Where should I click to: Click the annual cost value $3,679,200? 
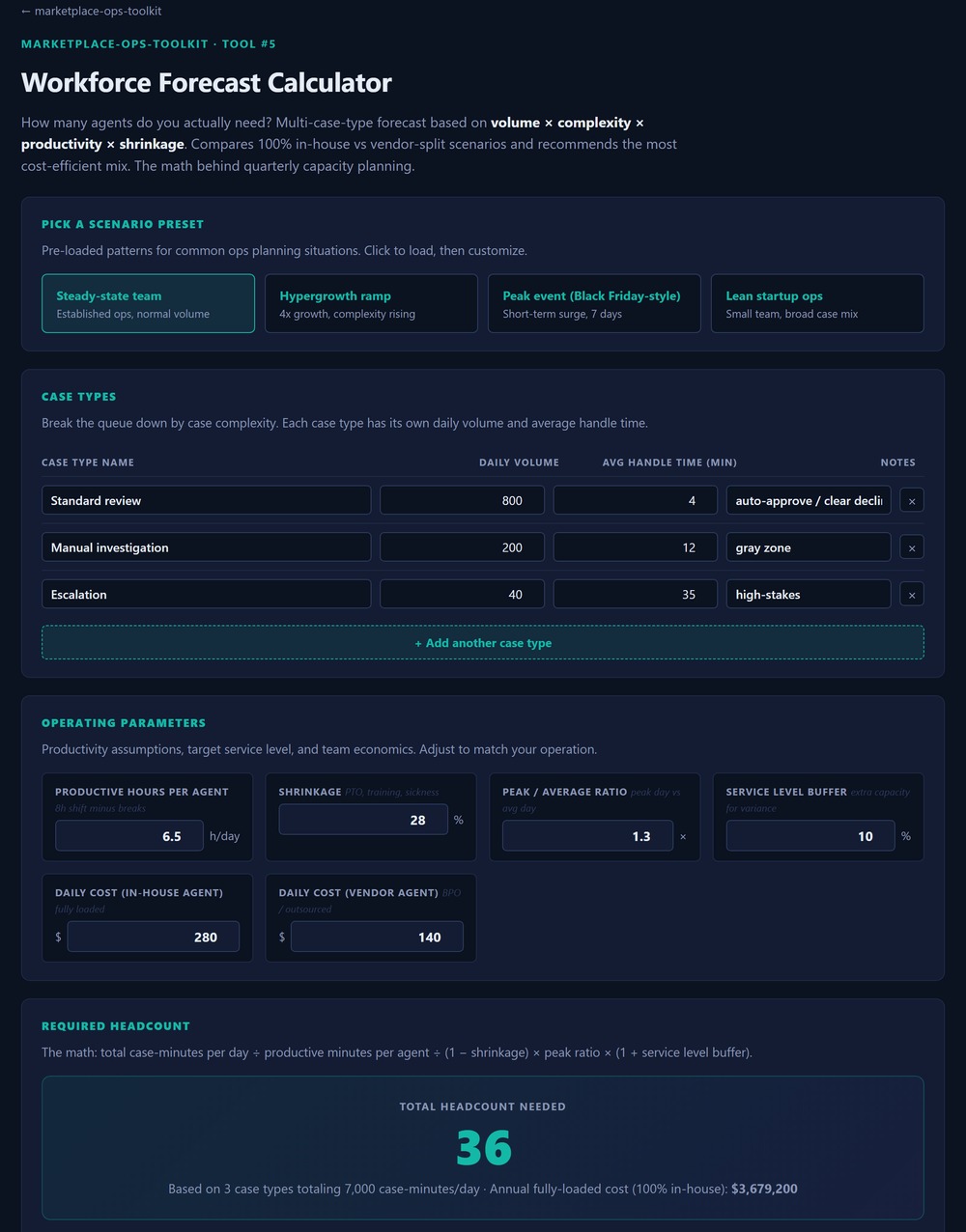764,1189
